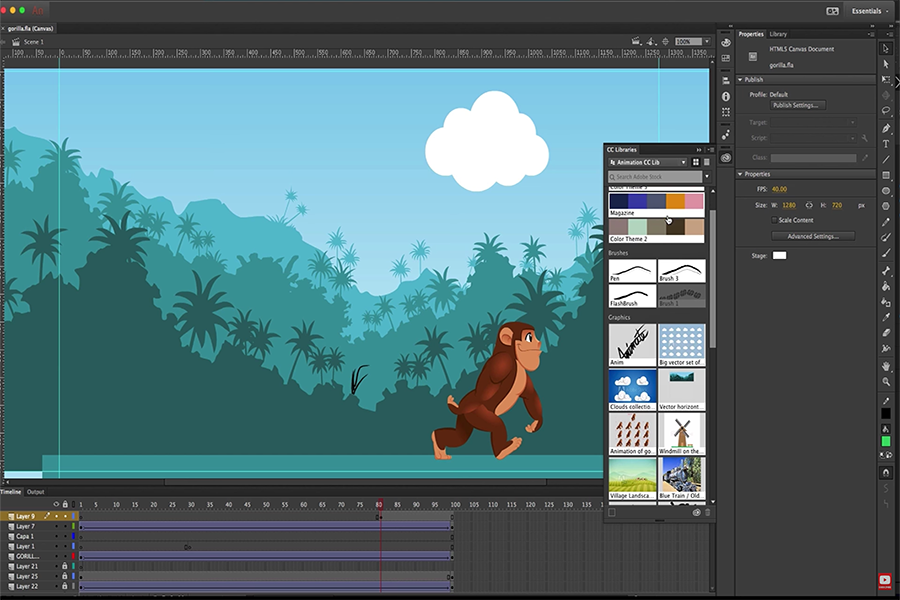The image size is (900, 600).
Task: Select the Subselection arrow tool
Action: pos(886,63)
